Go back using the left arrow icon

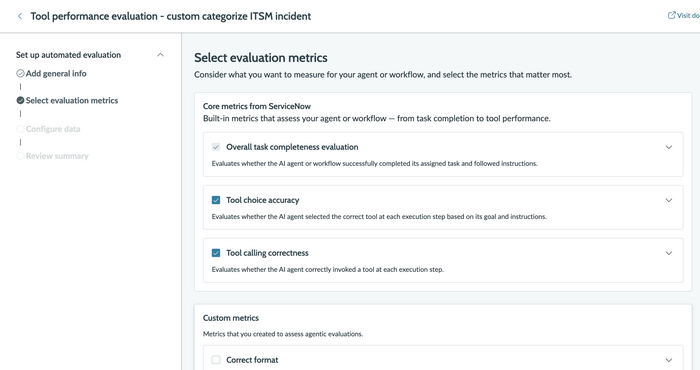[x=20, y=16]
